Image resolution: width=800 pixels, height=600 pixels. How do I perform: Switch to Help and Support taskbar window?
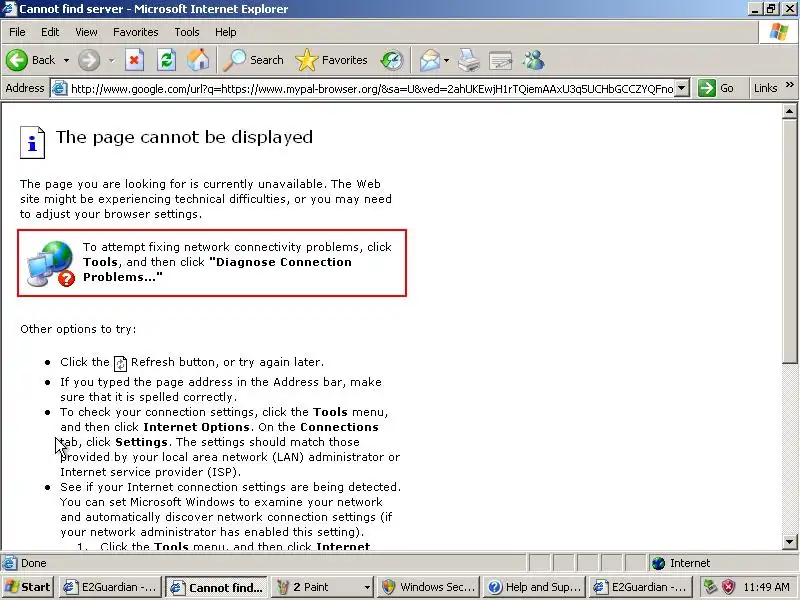tap(535, 587)
